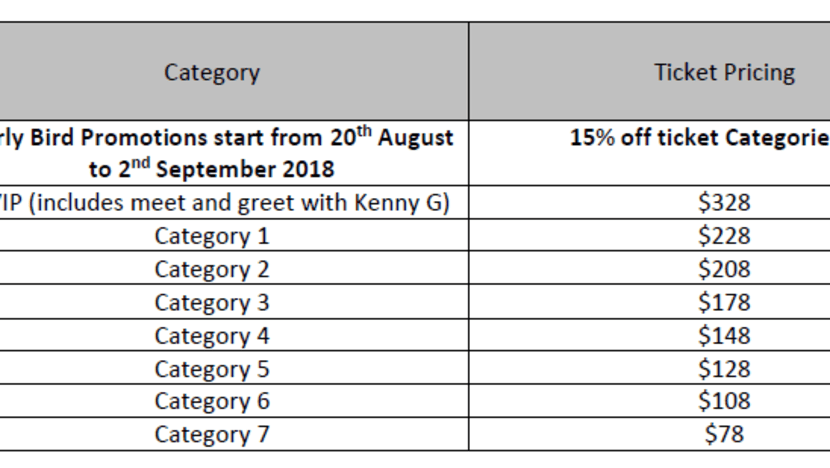Screen dimensions: 830x468
Task: Click the Category column header cell
Action: click(x=234, y=71)
